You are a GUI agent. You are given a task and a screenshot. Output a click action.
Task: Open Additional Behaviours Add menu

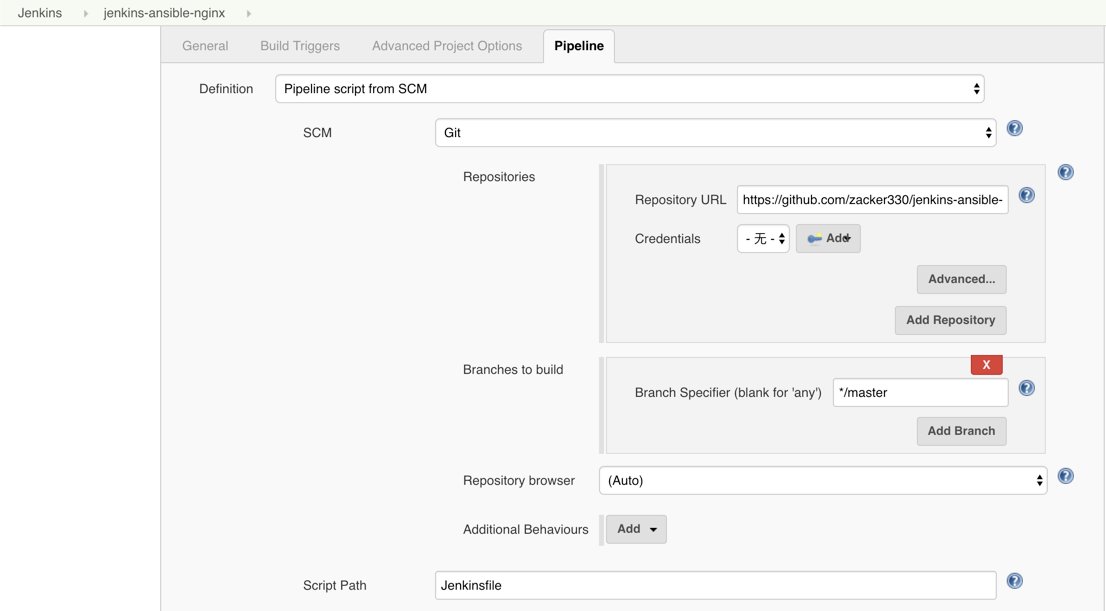[636, 529]
